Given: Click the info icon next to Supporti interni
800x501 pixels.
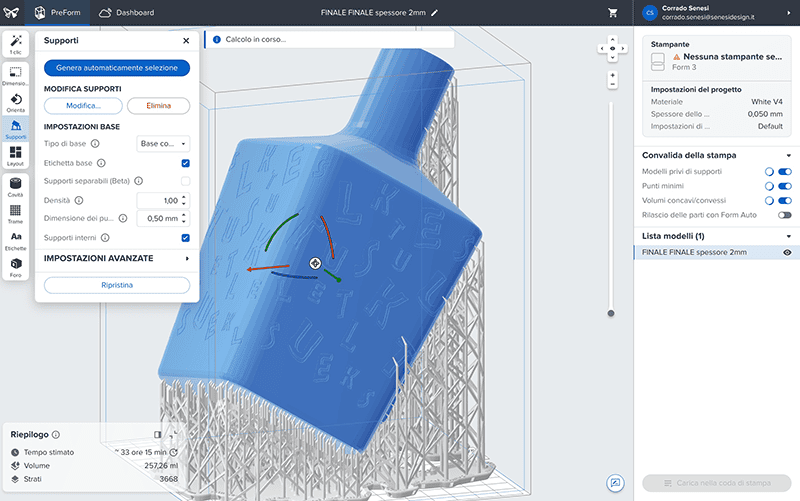Looking at the screenshot, I should 105,238.
